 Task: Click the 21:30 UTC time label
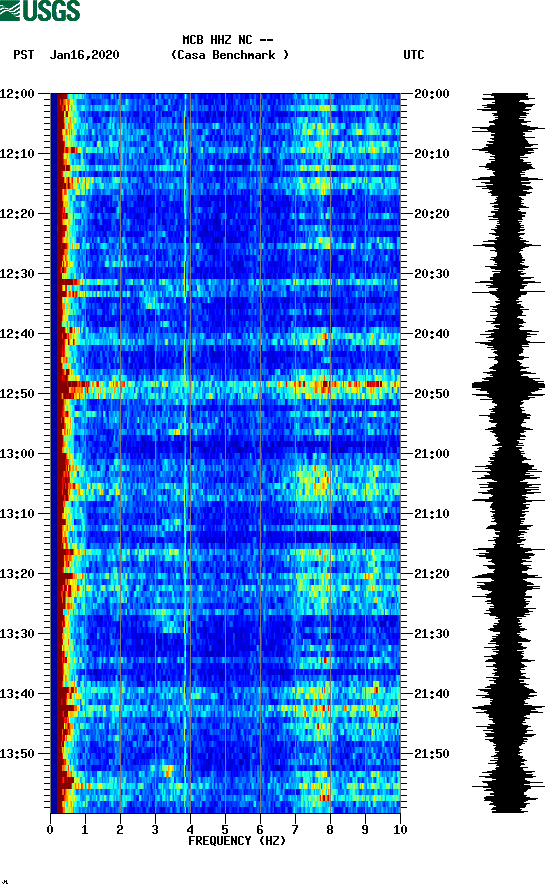point(432,634)
